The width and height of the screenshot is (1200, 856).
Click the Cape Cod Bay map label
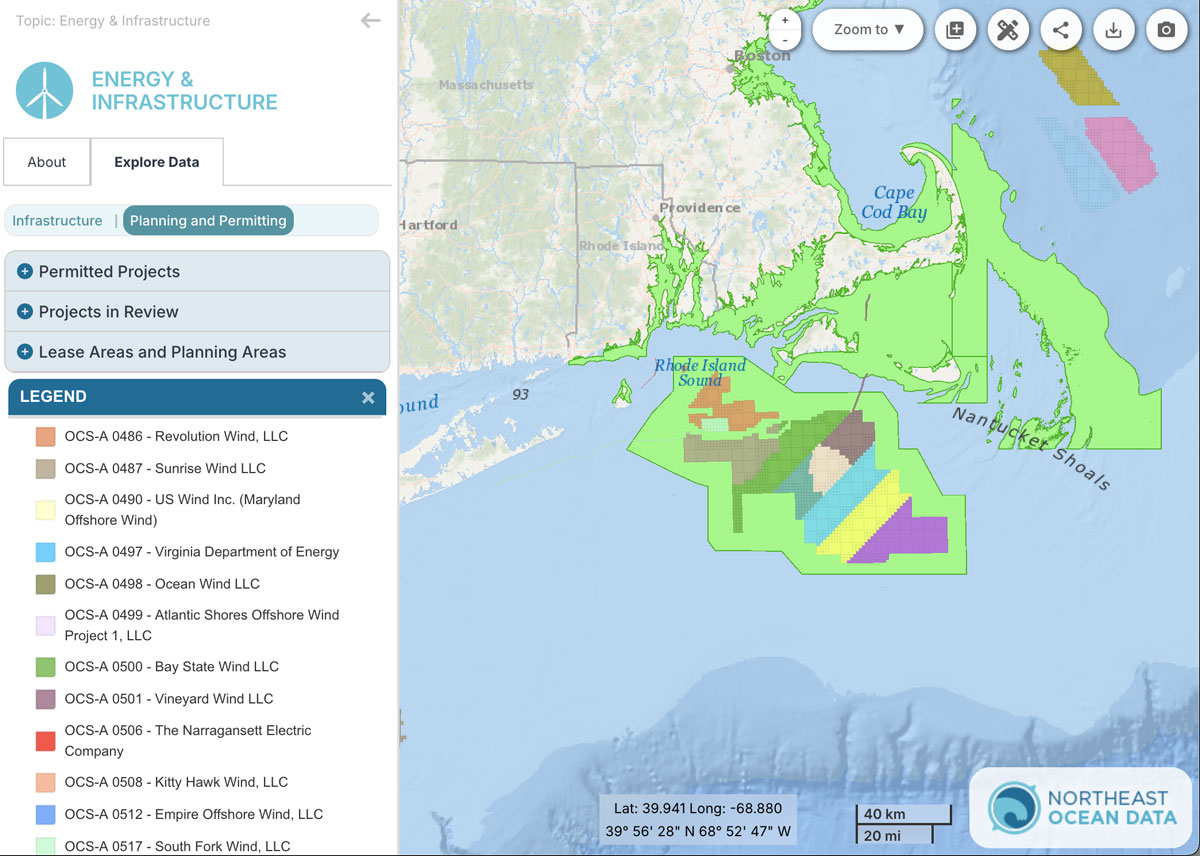click(x=894, y=202)
